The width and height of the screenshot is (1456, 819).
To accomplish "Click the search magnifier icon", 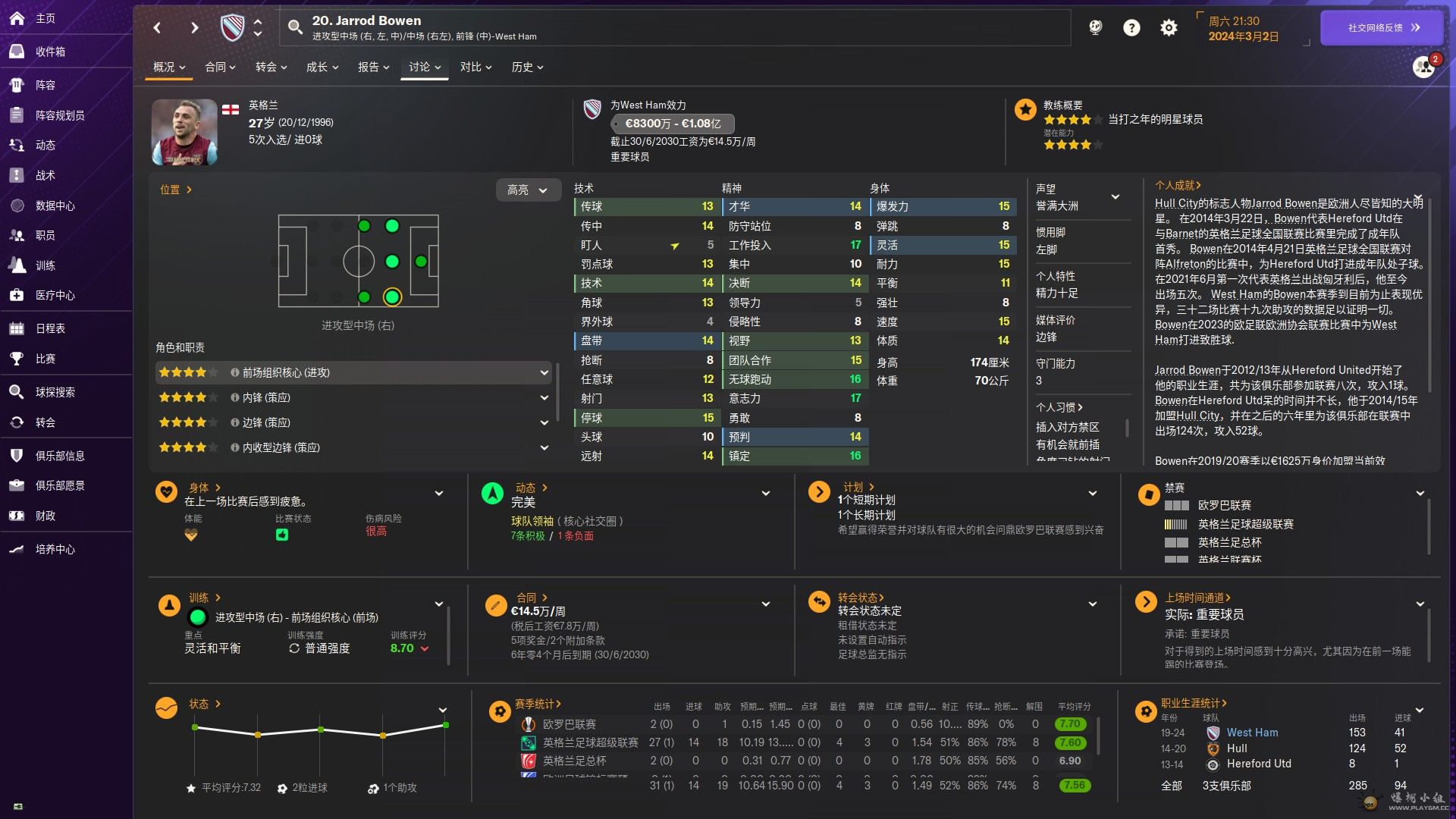I will (295, 28).
